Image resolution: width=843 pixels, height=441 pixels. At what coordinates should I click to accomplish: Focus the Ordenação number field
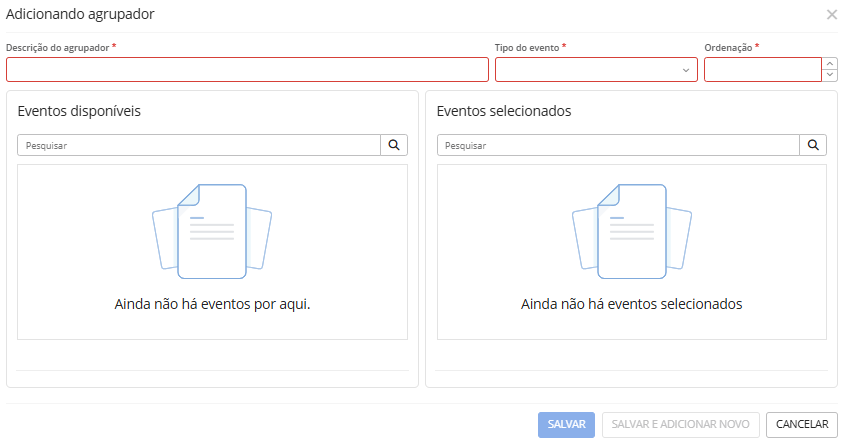[762, 69]
